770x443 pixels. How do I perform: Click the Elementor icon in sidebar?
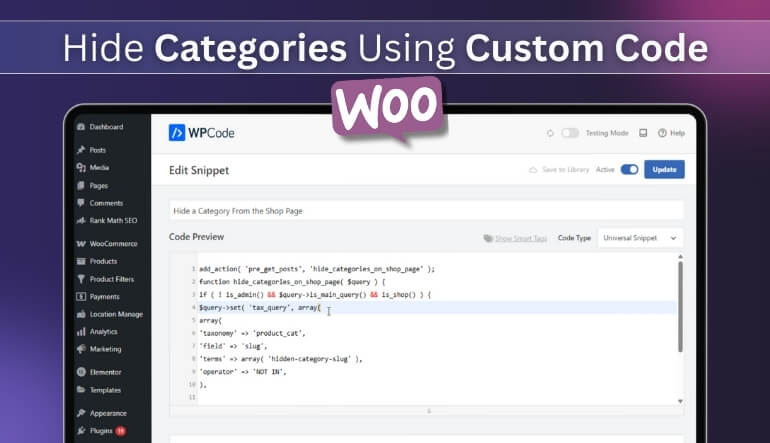(81, 372)
